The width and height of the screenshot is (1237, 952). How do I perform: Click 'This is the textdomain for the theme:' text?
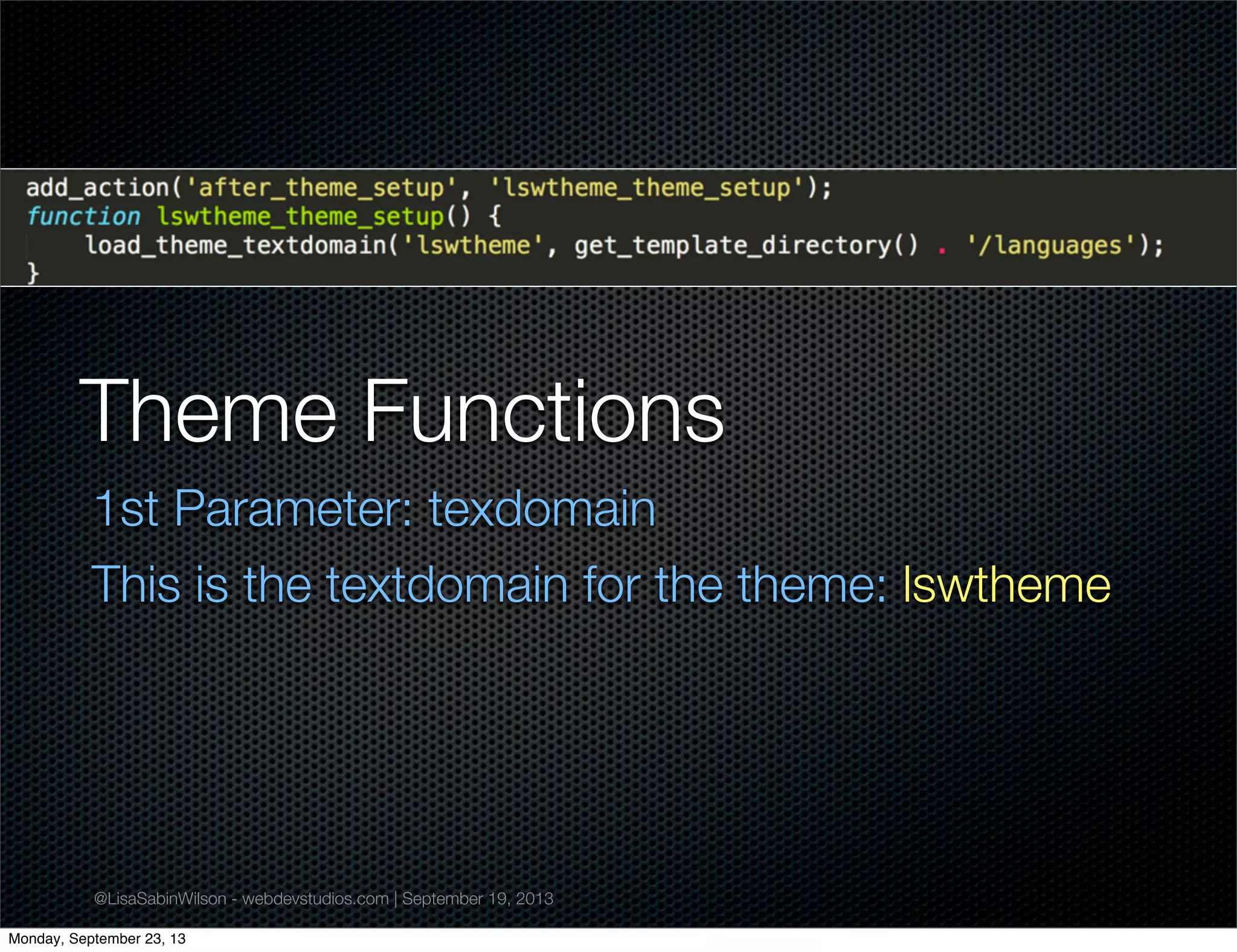489,584
